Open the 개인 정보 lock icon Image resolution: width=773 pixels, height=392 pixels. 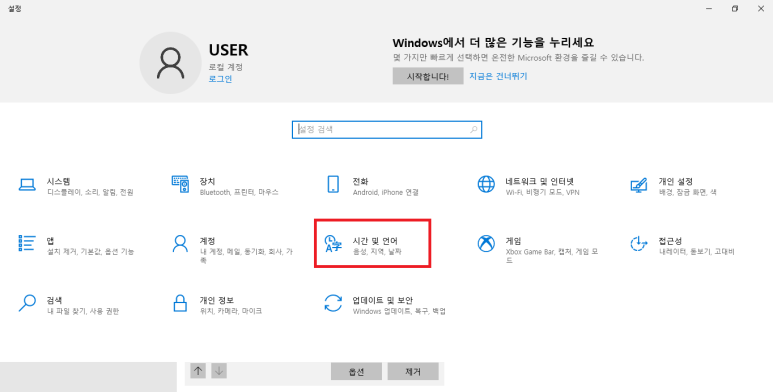click(x=180, y=303)
